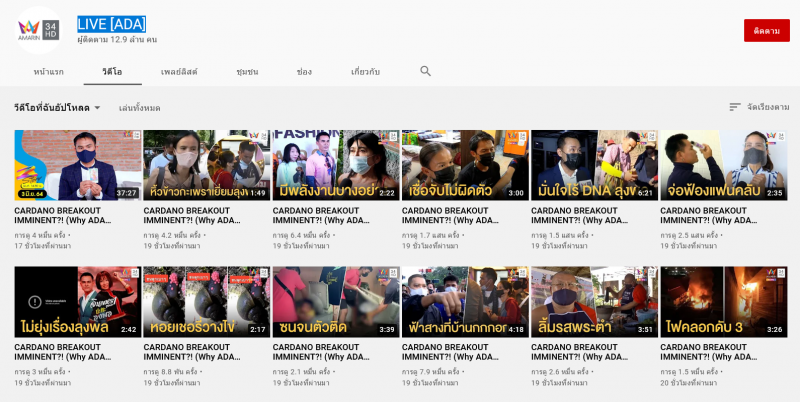Play the fire video thumbnail lasting 3:26
Viewport: 800px width, 402px height.
click(x=723, y=301)
